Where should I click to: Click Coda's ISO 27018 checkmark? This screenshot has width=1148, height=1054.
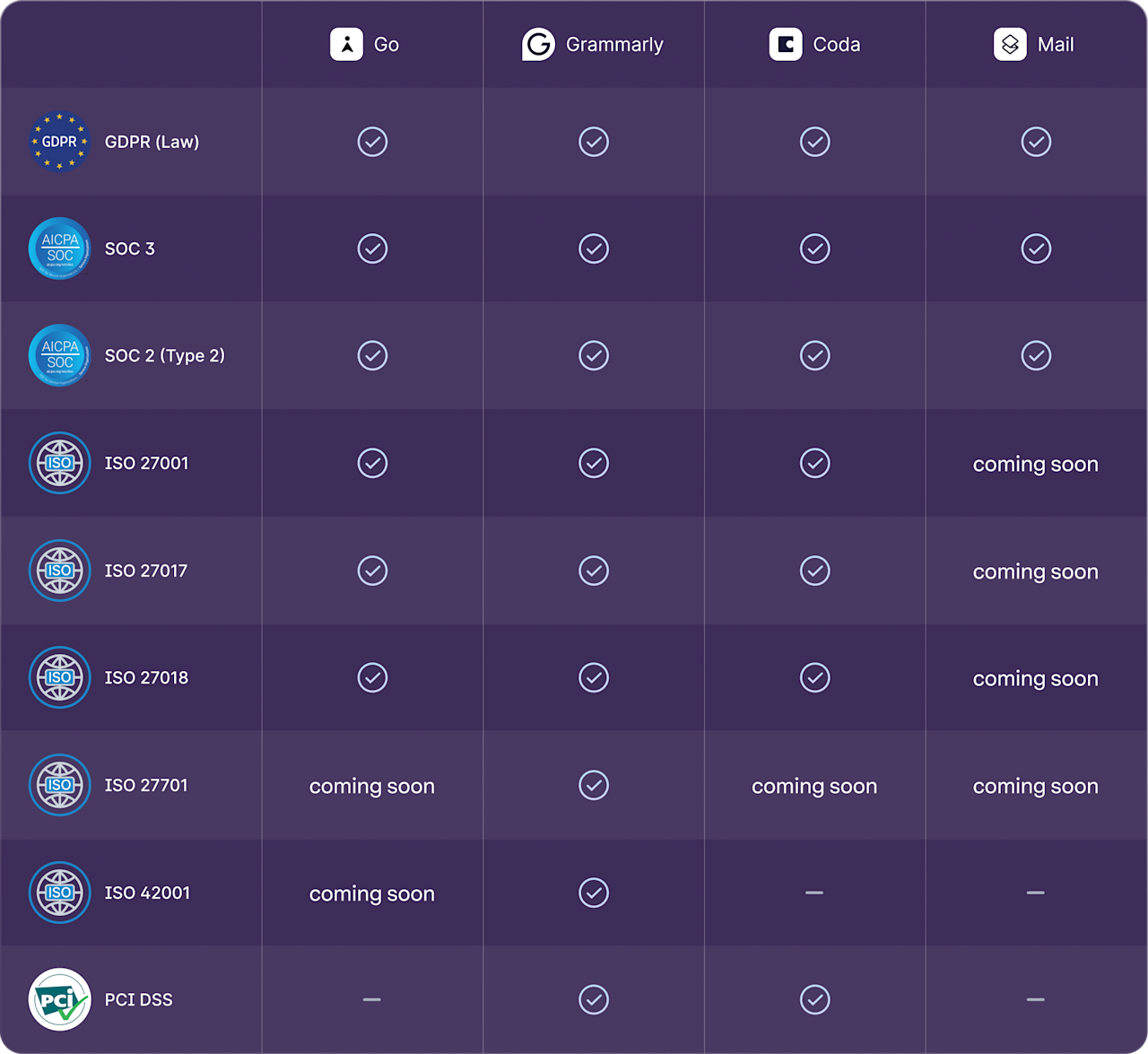[814, 677]
